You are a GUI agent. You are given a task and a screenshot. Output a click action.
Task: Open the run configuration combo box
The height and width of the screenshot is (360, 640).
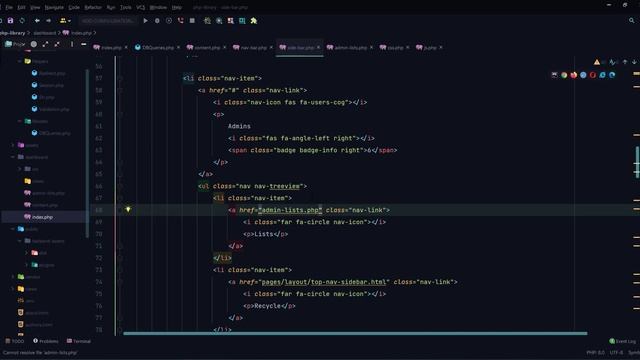107,21
